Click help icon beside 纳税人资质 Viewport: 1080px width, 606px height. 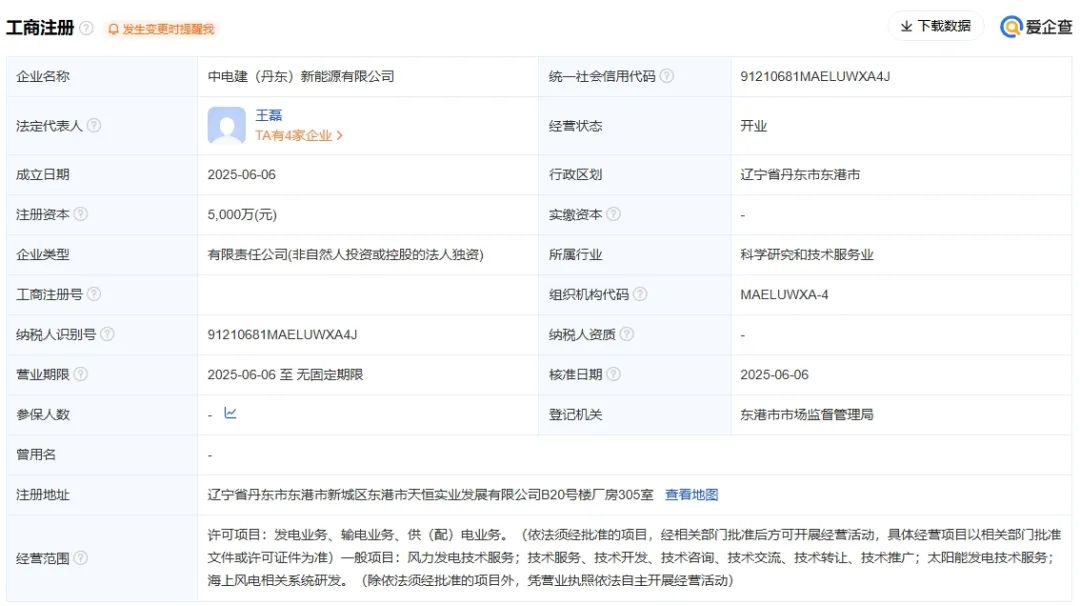626,334
